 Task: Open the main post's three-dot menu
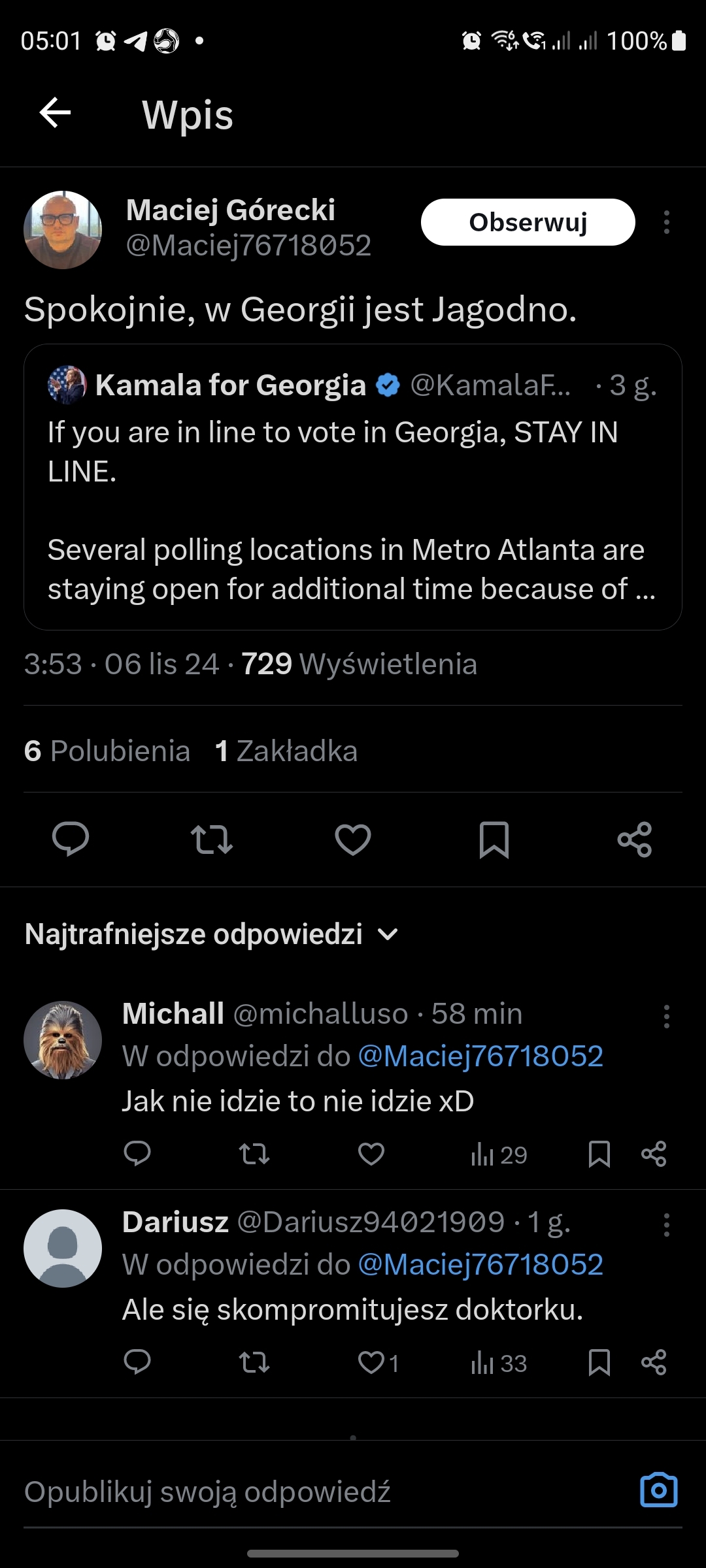(x=666, y=222)
